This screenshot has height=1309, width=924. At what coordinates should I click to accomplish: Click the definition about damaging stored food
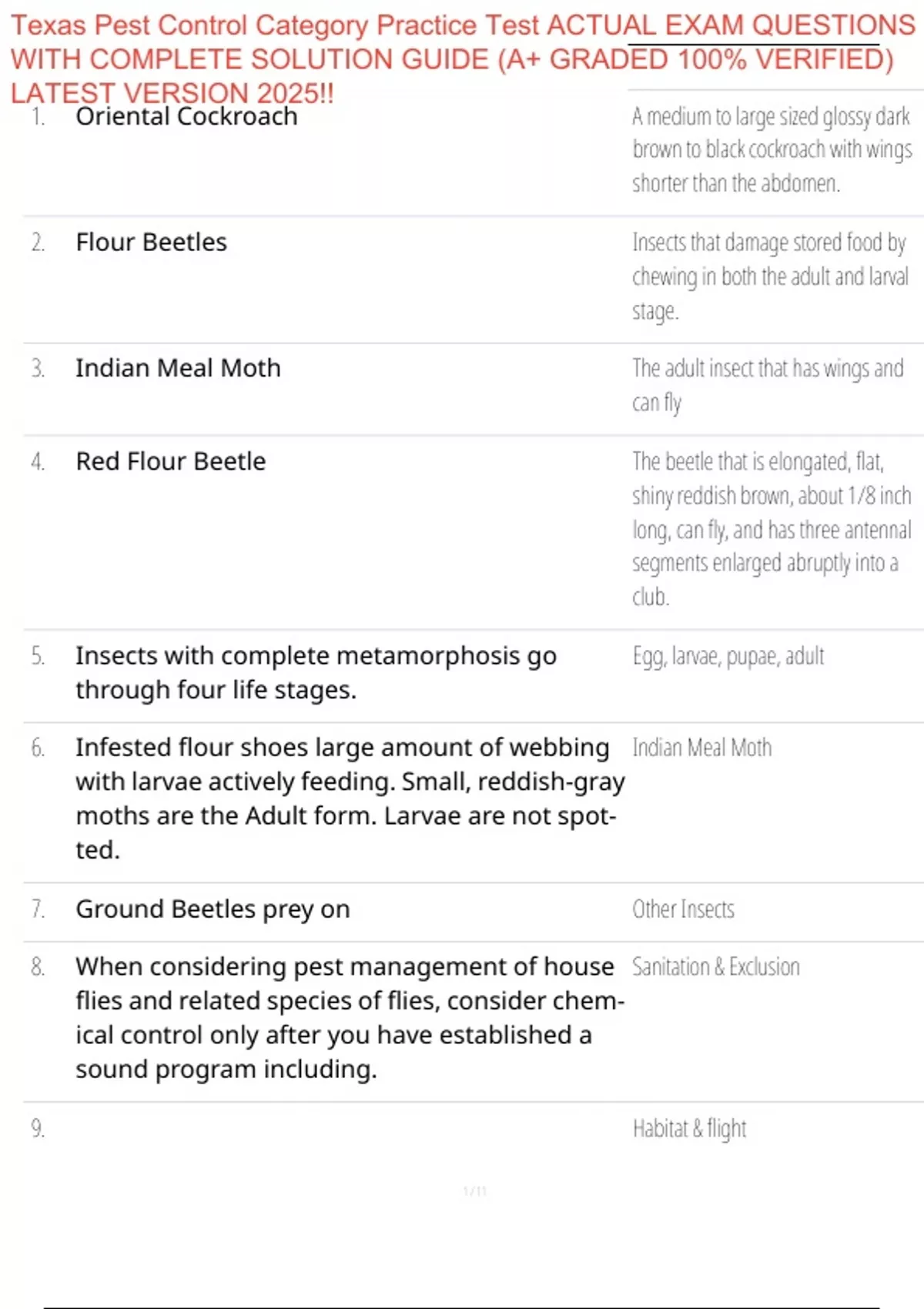point(770,276)
